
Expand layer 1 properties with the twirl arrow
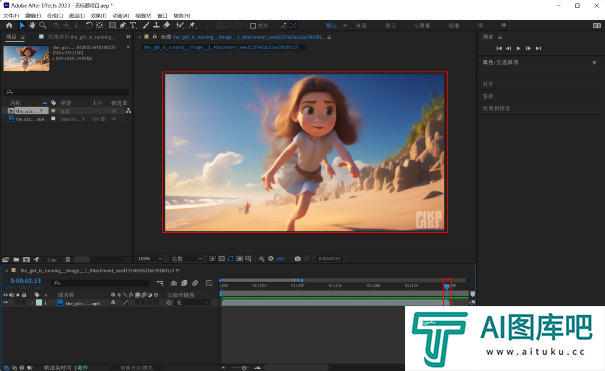[x=32, y=303]
